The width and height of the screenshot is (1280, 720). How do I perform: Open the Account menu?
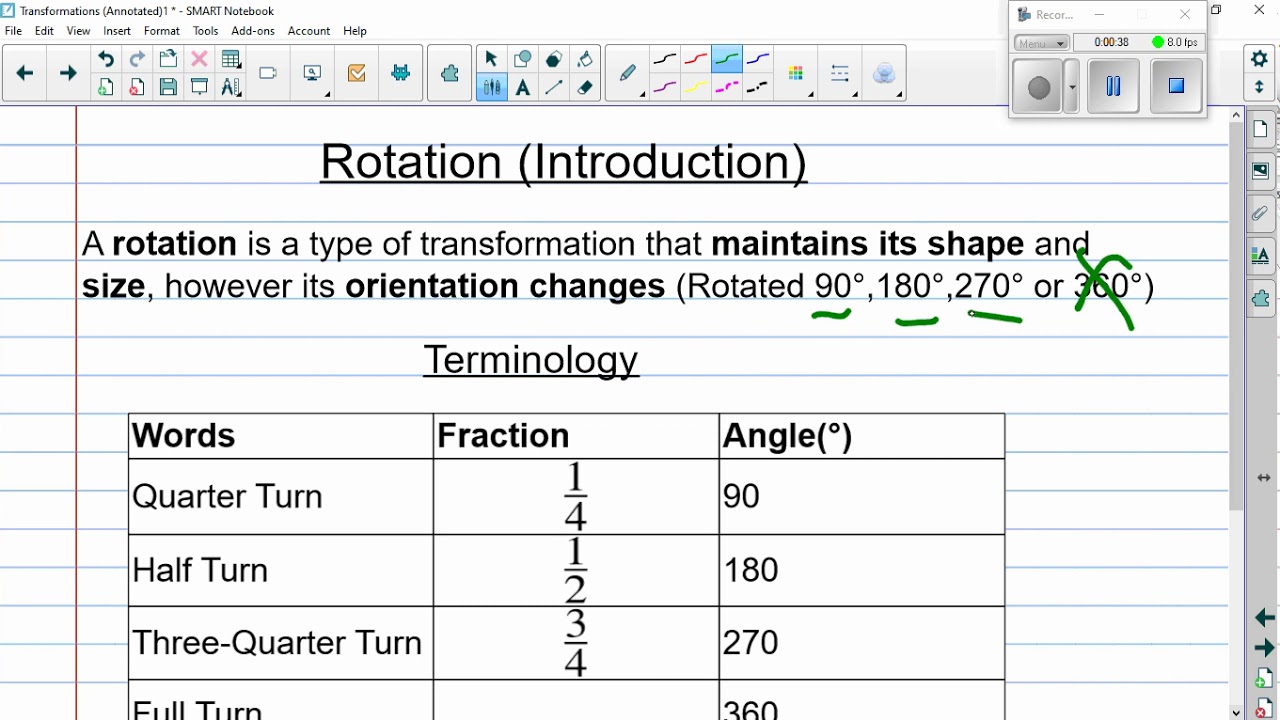[309, 31]
